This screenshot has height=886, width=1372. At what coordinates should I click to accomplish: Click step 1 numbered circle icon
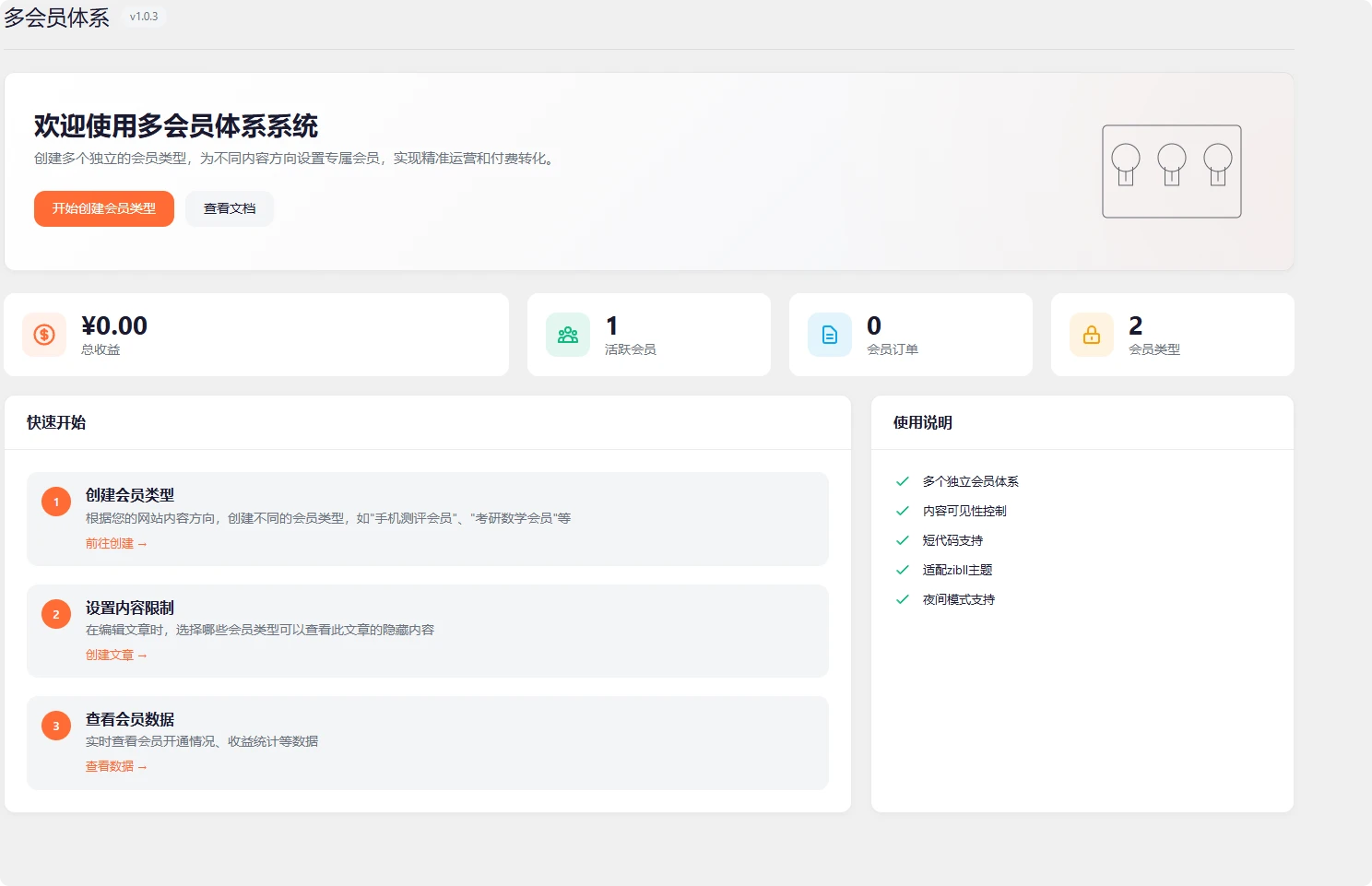(x=55, y=502)
